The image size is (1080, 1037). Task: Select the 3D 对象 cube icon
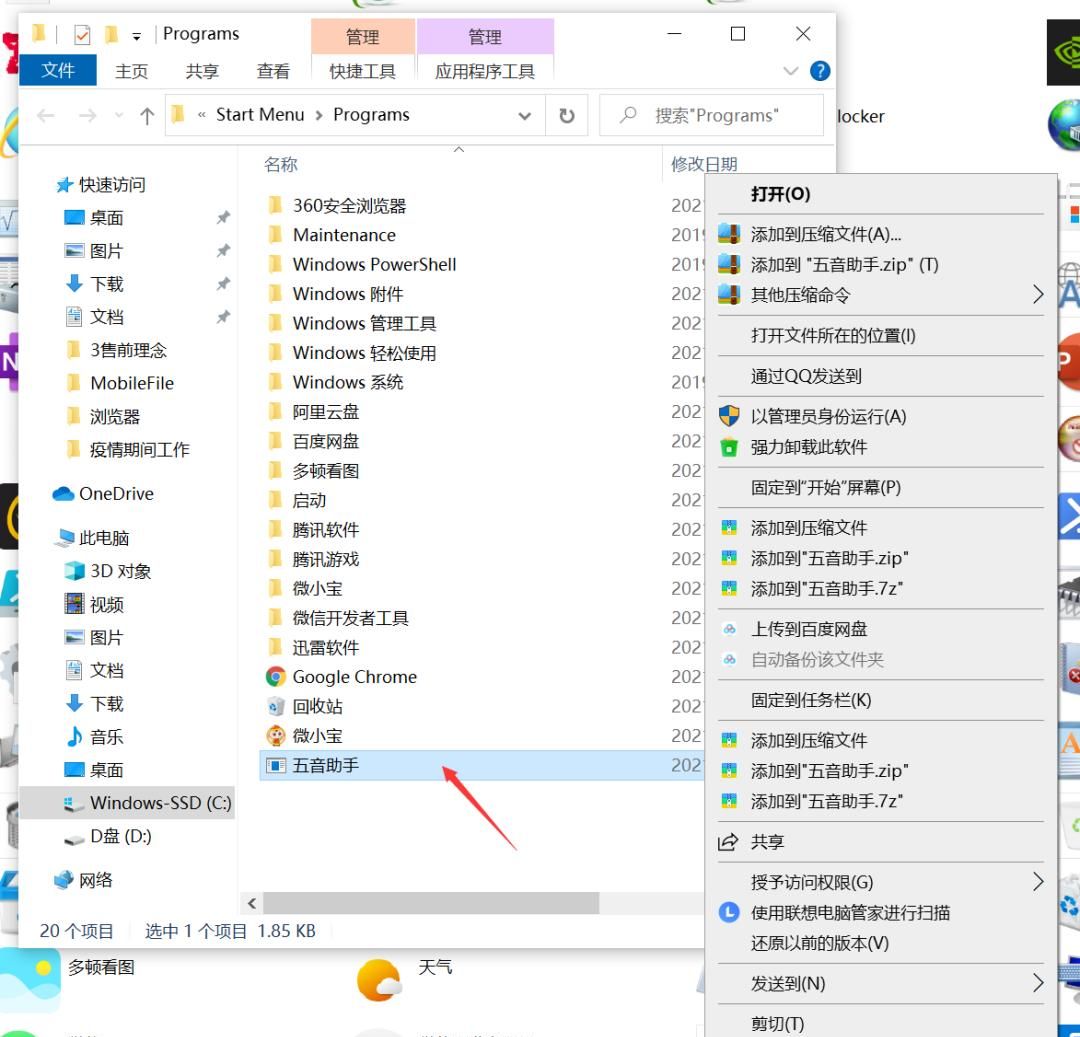click(x=74, y=571)
